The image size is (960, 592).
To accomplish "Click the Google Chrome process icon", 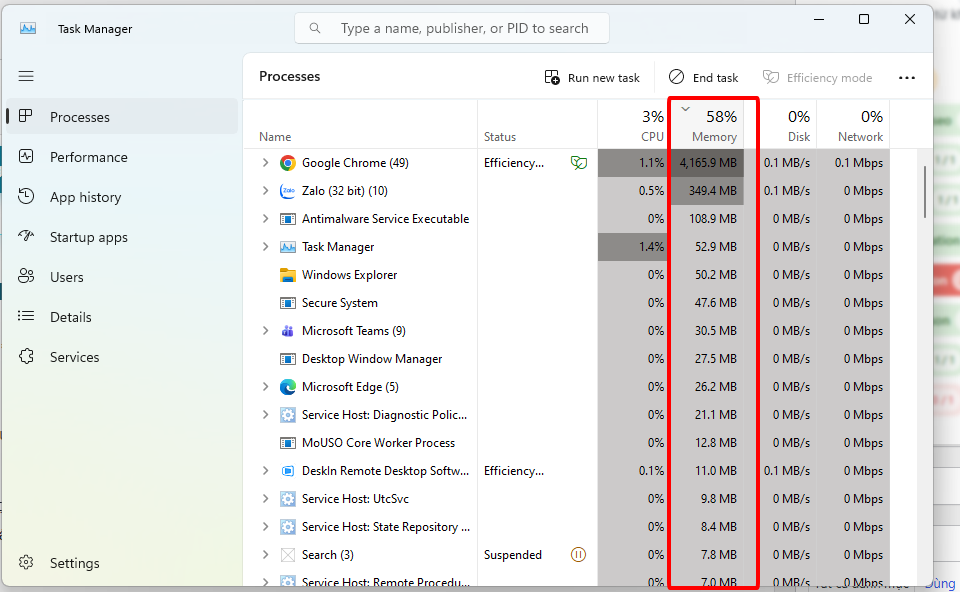I will 288,163.
